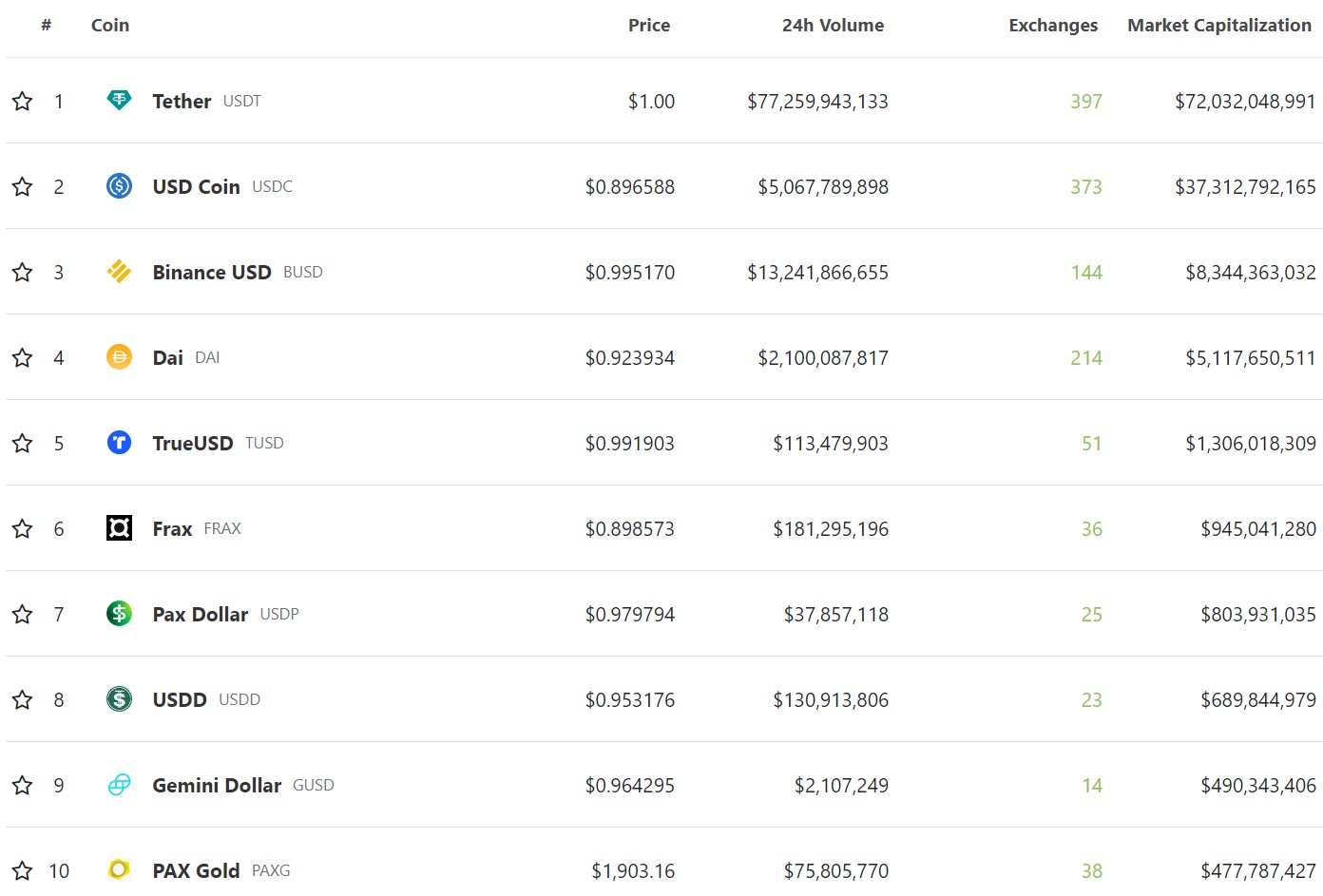1323x896 pixels.
Task: Favorite Tether using the star toggle
Action: 21,101
